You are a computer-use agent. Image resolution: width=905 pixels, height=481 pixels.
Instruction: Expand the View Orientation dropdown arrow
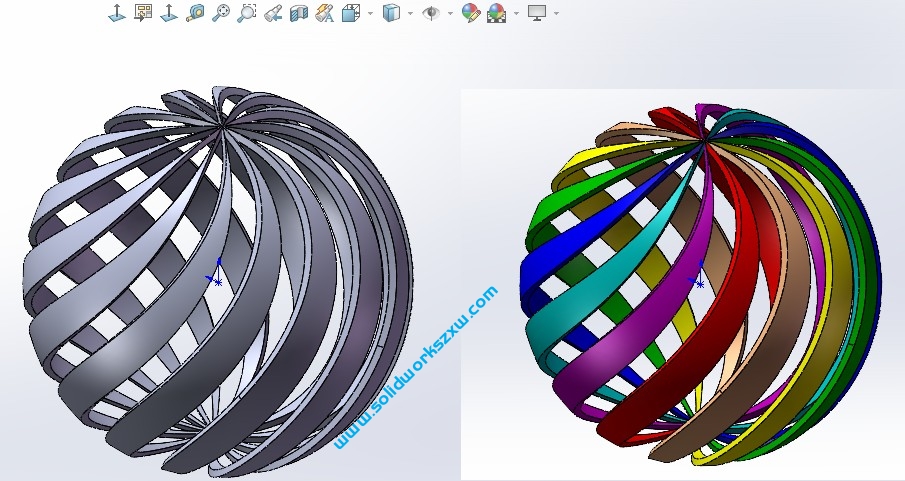tap(370, 13)
